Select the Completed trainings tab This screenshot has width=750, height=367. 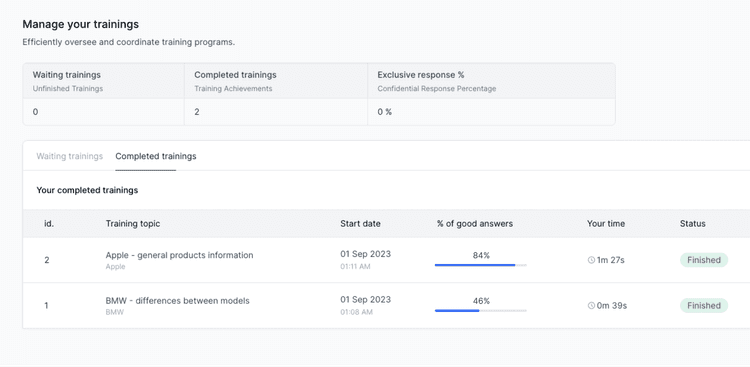tap(156, 156)
